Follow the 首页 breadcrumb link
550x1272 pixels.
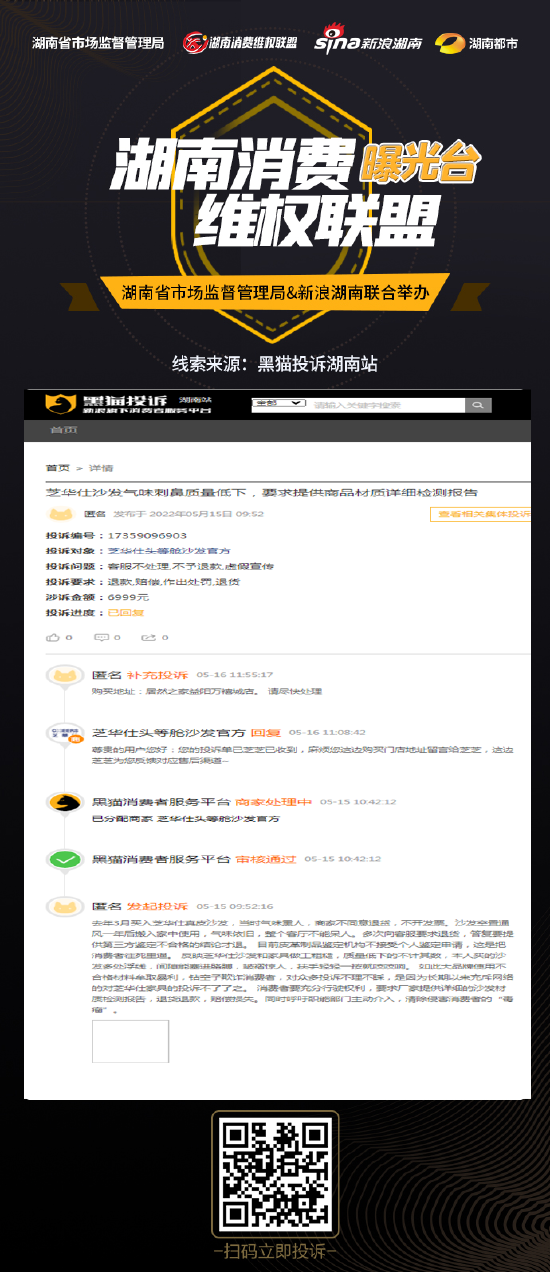tap(57, 467)
